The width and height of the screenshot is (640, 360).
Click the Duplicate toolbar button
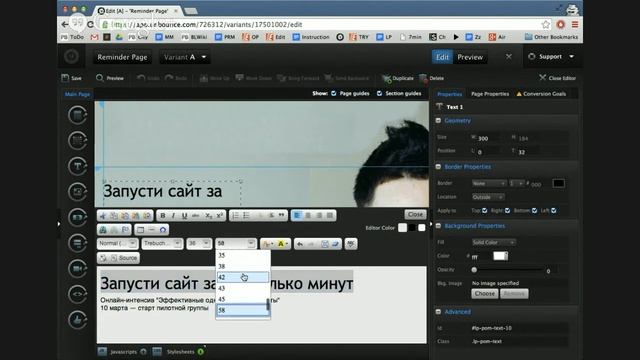(398, 78)
